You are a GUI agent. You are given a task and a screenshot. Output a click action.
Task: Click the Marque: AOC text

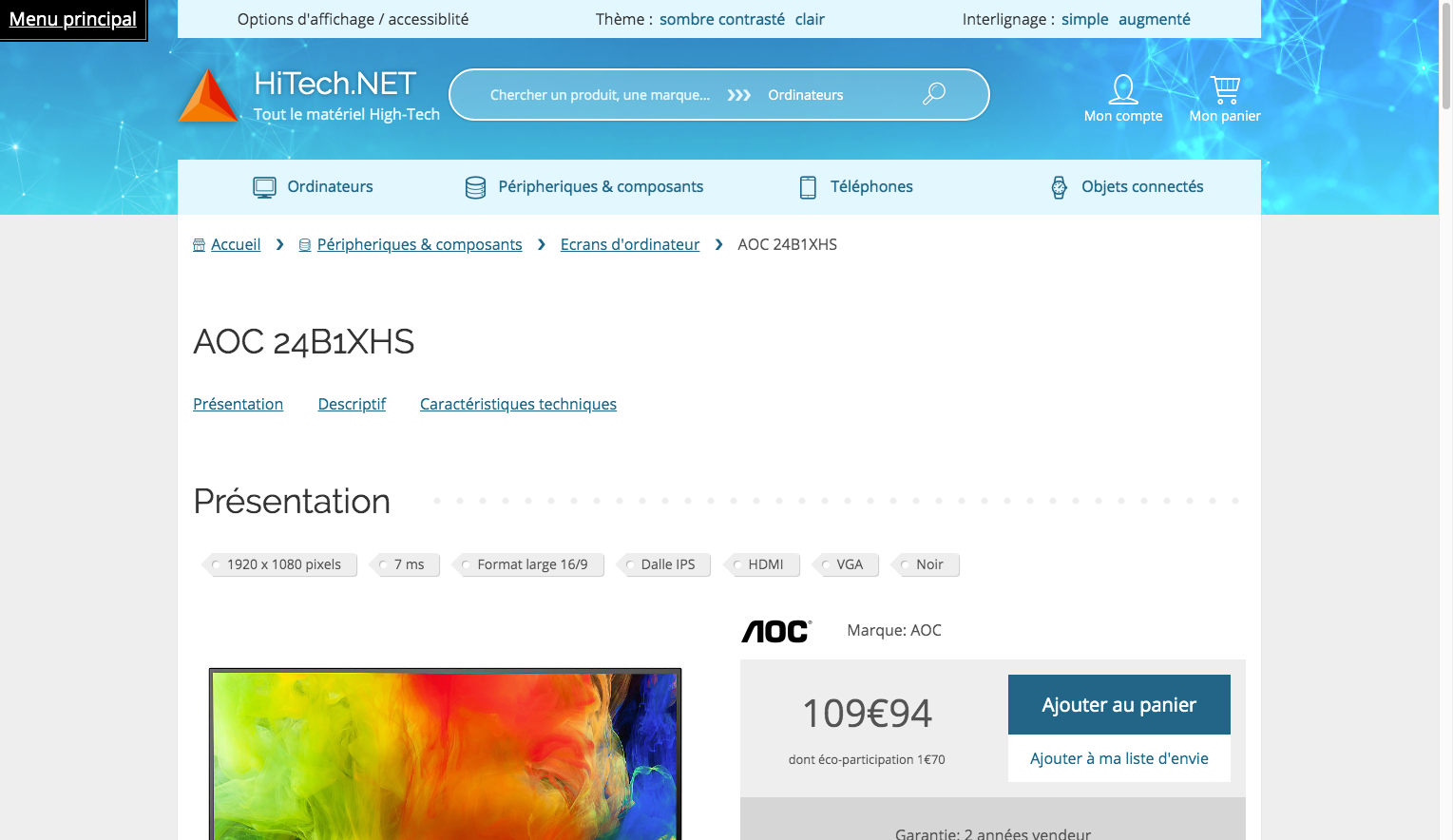point(894,630)
